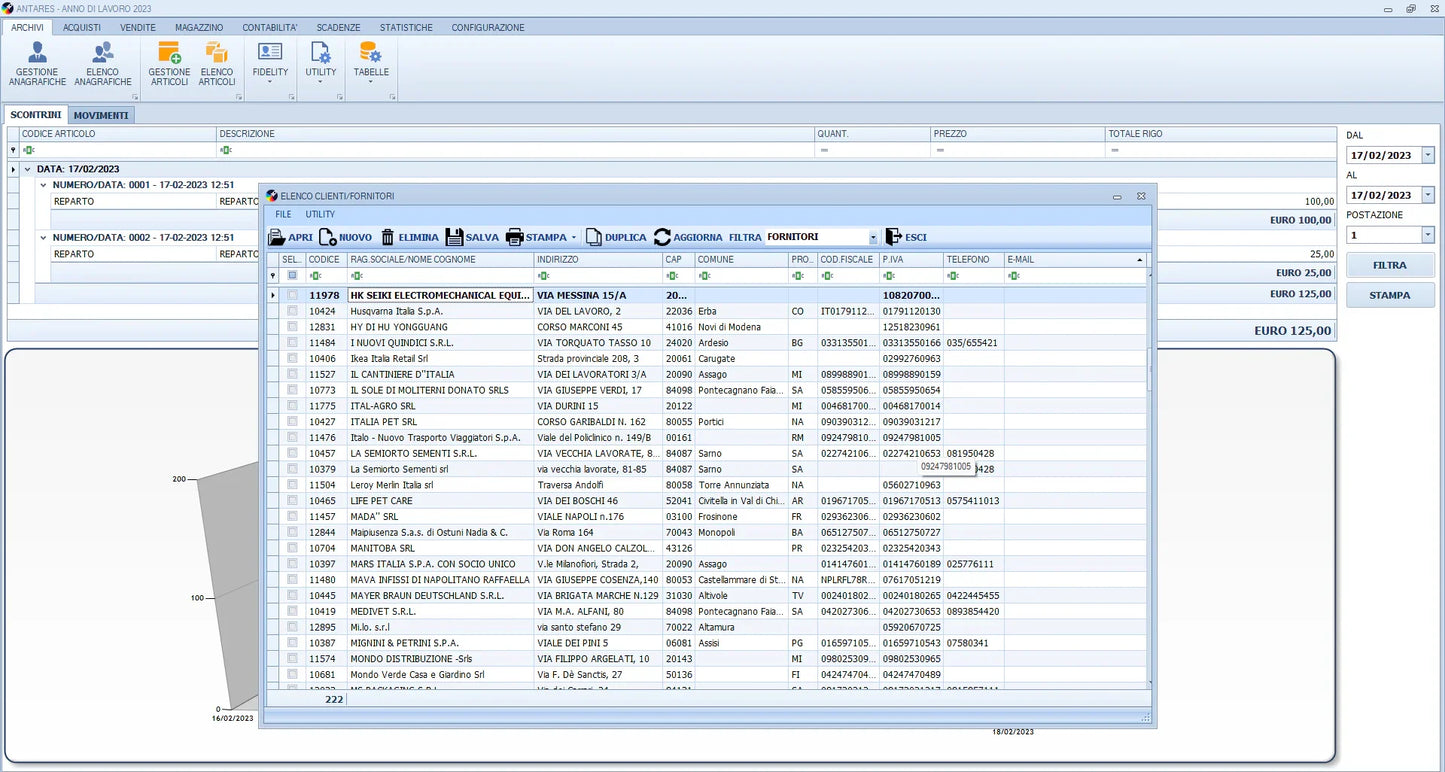Save changes with the Salva button
Image resolution: width=1445 pixels, height=772 pixels.
[x=472, y=237]
